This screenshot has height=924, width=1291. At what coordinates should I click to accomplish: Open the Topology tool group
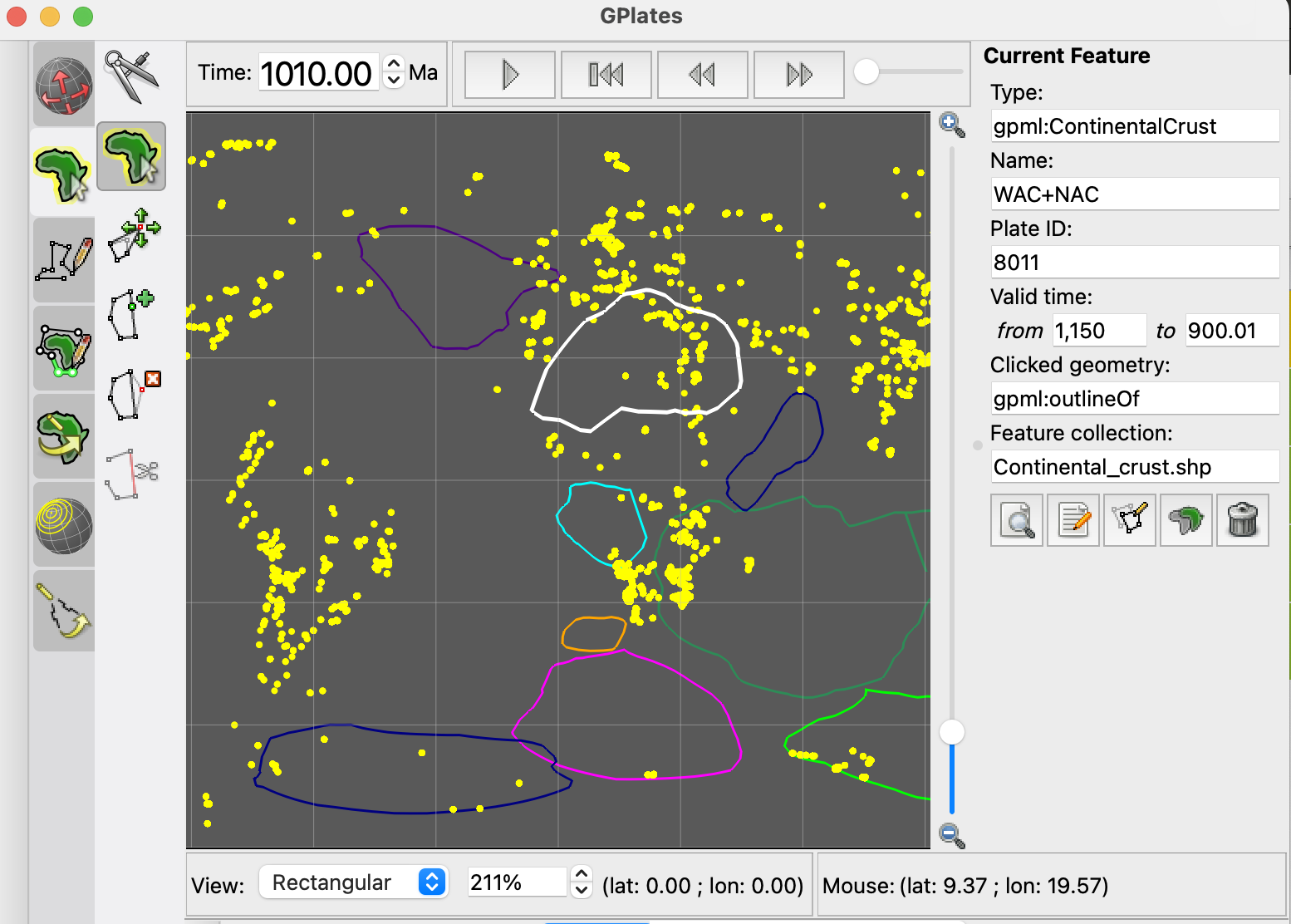(x=63, y=350)
